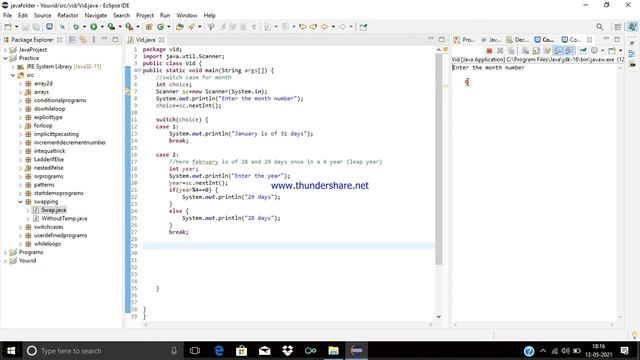This screenshot has height=360, width=640.
Task: Open File Explorer from the taskbar
Action: click(333, 351)
